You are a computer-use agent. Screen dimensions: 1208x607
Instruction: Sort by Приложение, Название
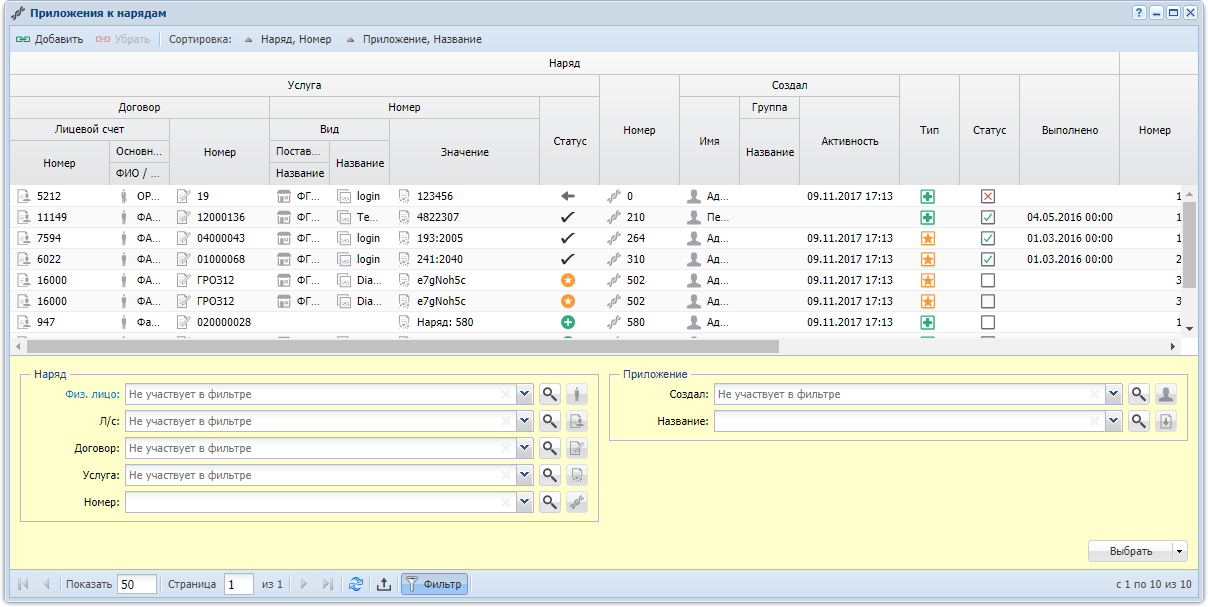click(x=413, y=40)
